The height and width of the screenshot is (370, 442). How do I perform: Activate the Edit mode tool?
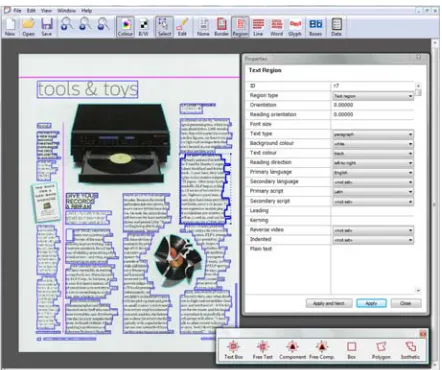[x=182, y=27]
